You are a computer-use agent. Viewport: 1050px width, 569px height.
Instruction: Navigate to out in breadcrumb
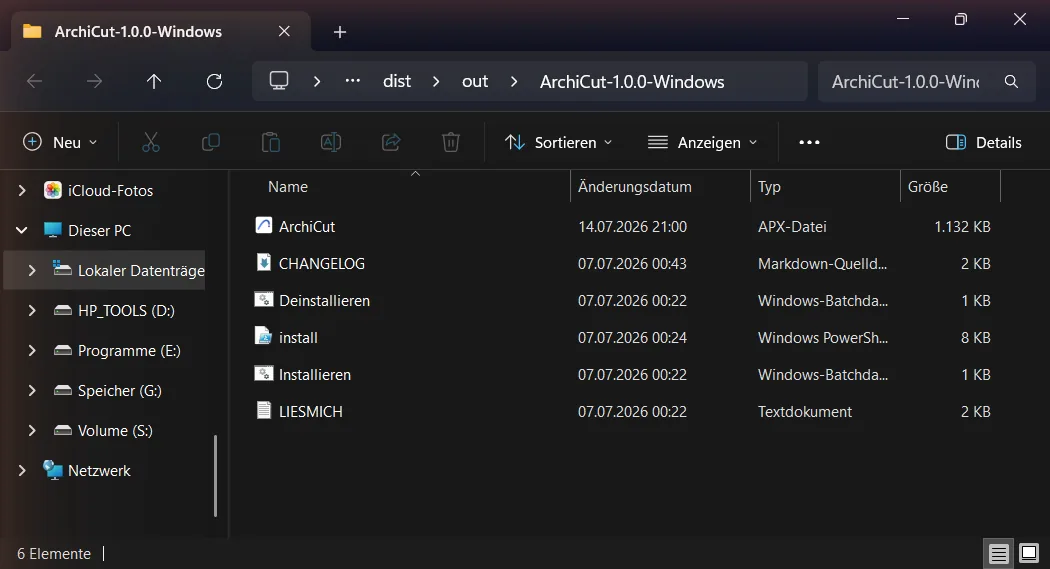point(475,82)
